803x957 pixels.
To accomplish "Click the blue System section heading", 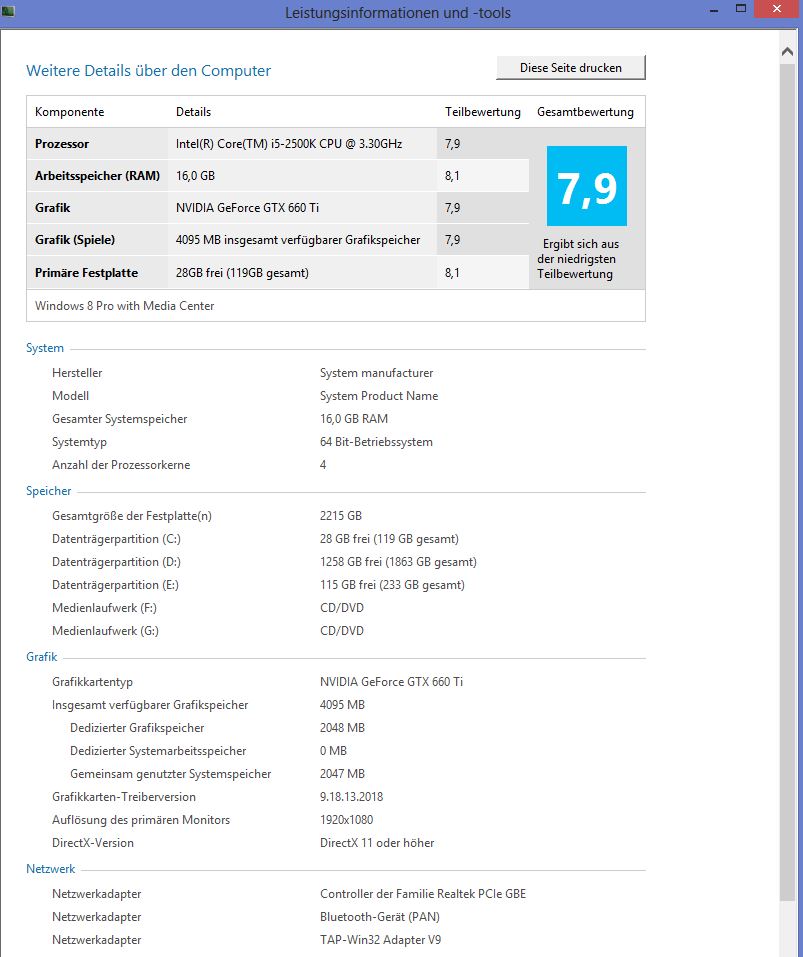I will coord(45,348).
